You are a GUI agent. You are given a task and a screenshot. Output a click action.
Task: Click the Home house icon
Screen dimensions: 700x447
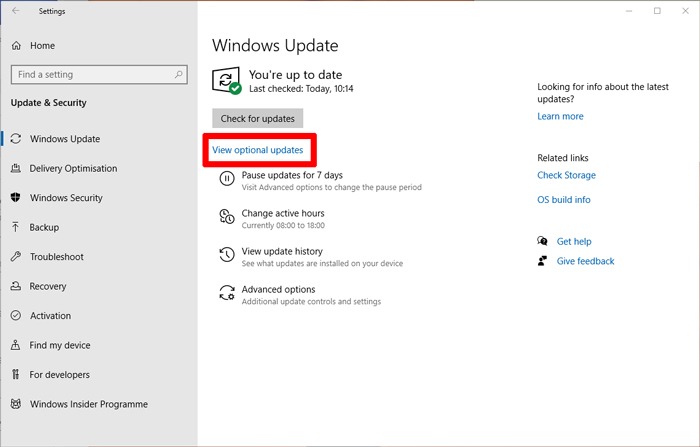(x=17, y=46)
